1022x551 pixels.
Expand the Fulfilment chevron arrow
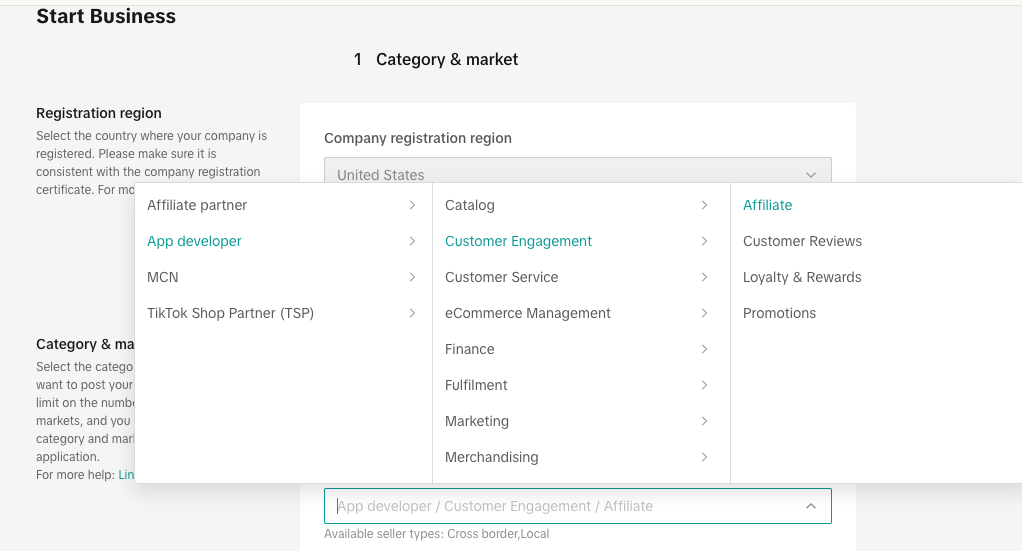704,385
